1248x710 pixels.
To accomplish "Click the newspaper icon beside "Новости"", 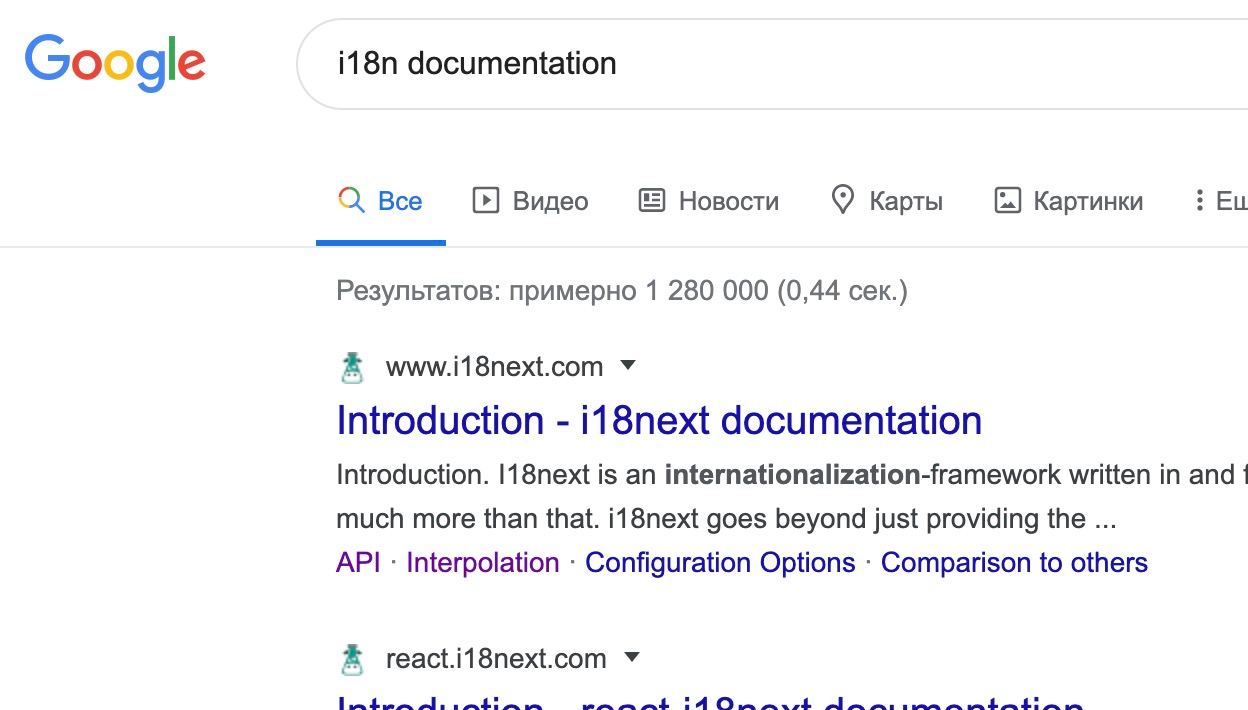I will [x=652, y=201].
